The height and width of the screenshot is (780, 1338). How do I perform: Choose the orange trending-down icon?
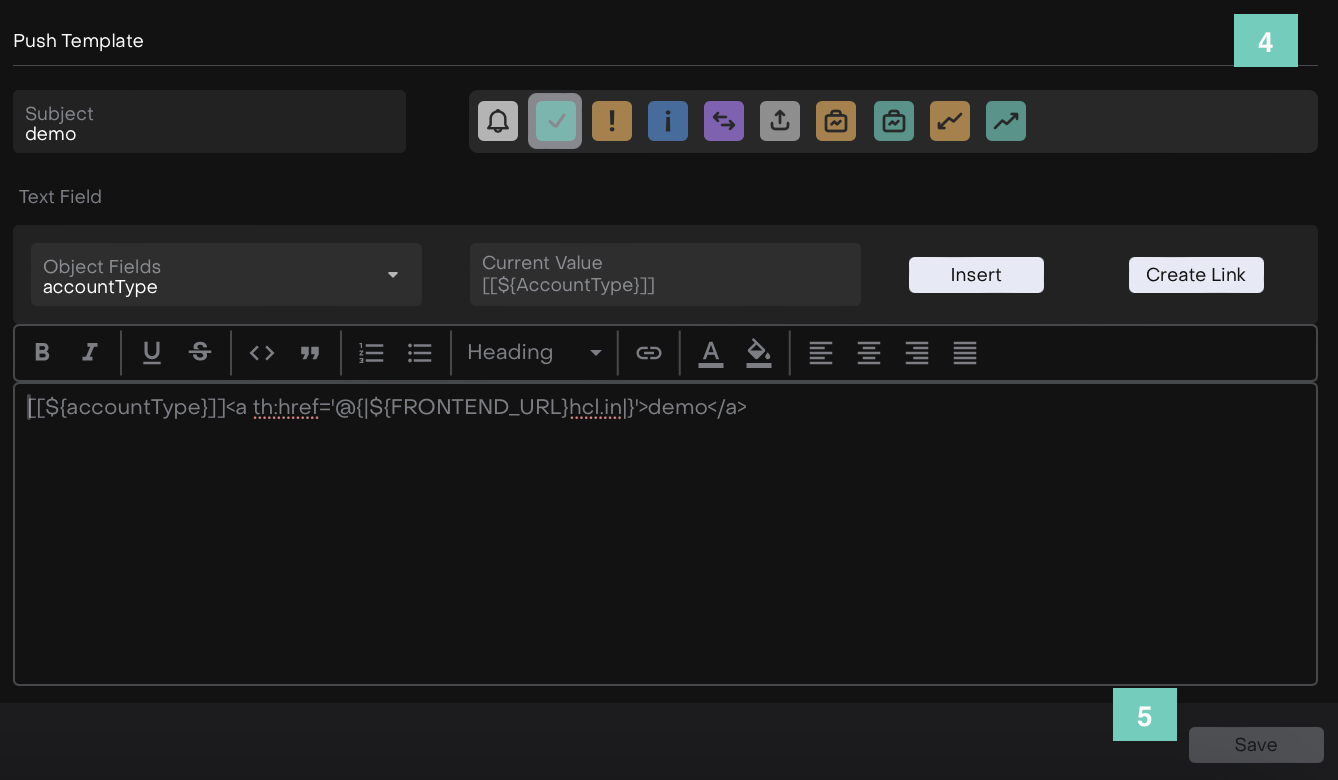coord(950,121)
